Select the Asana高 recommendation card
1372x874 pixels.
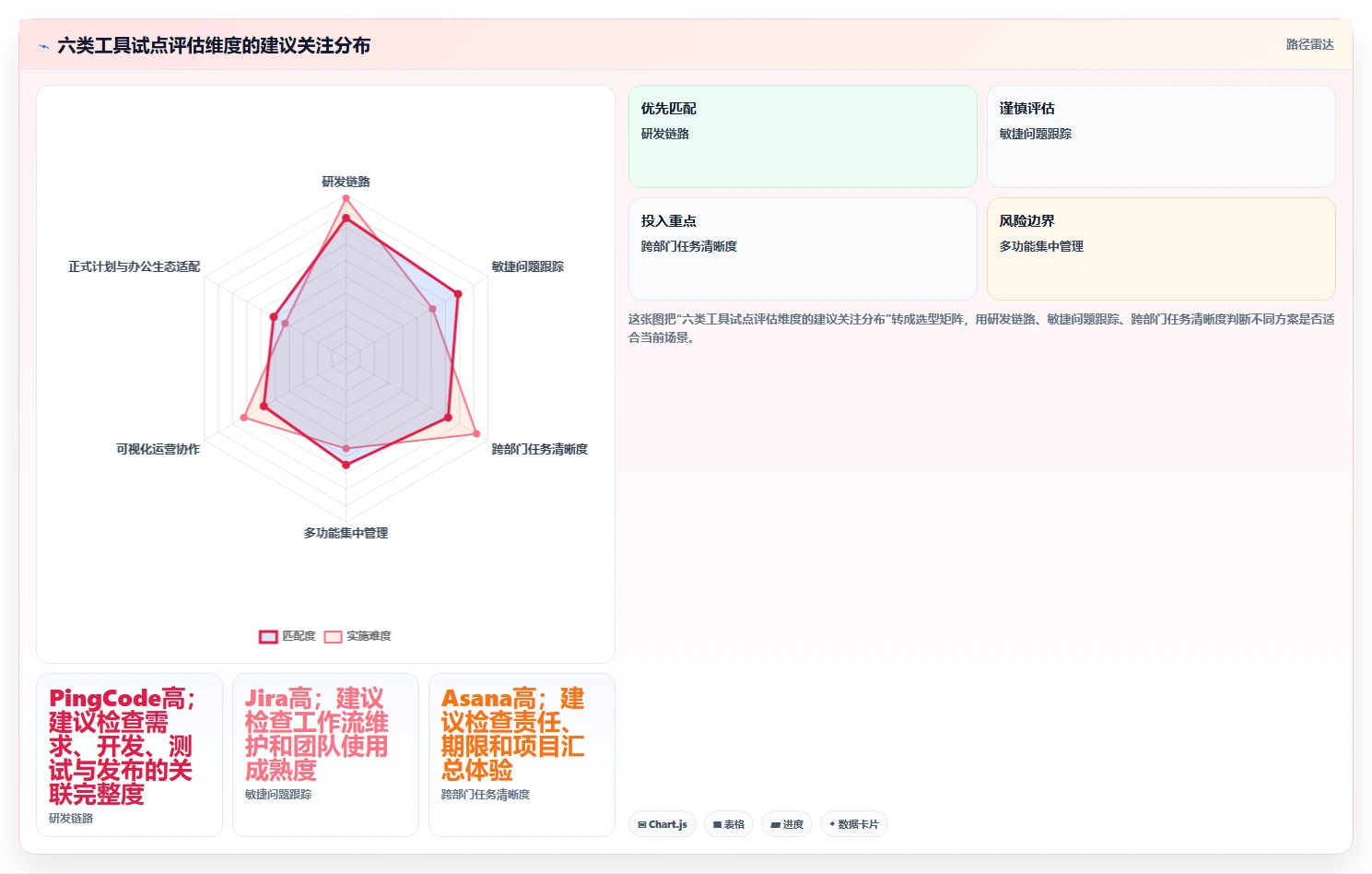click(522, 755)
